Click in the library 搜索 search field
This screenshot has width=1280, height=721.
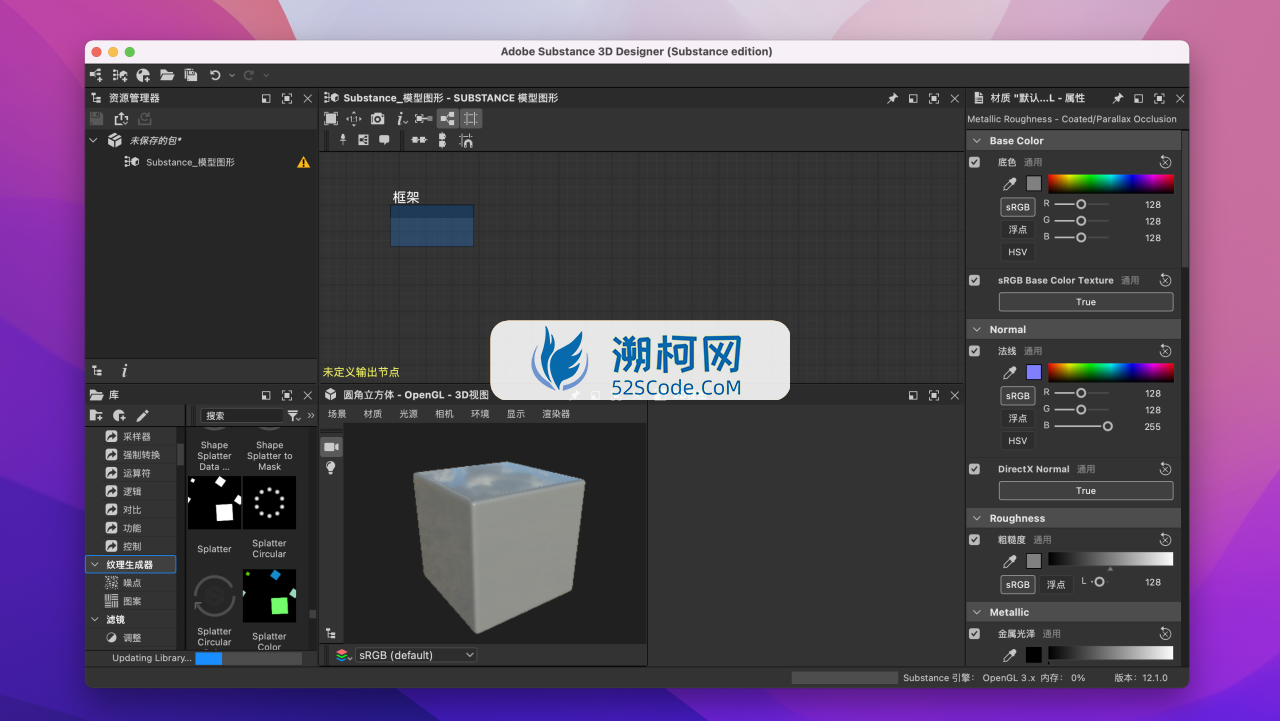click(x=243, y=416)
